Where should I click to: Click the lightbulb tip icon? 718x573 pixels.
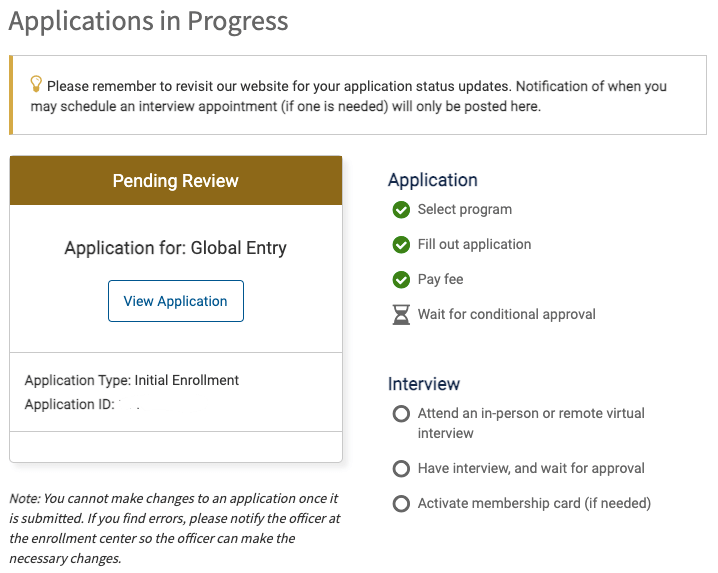(36, 84)
